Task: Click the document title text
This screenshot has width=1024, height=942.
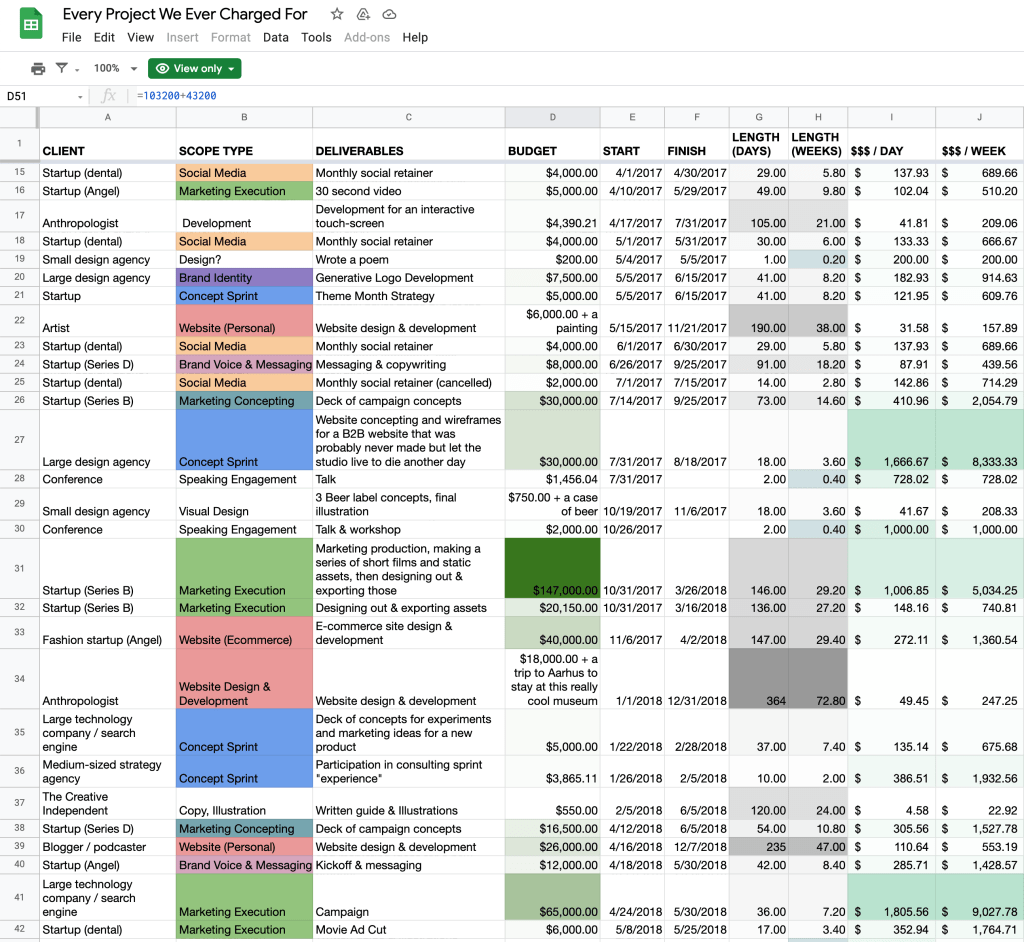Action: [185, 15]
